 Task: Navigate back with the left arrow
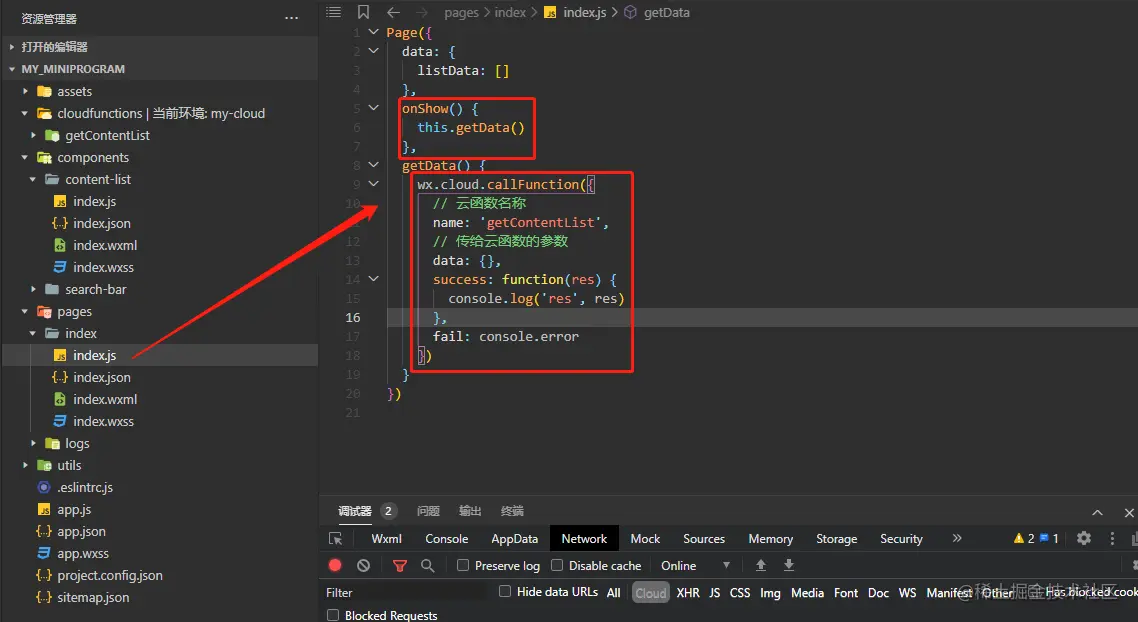click(393, 12)
